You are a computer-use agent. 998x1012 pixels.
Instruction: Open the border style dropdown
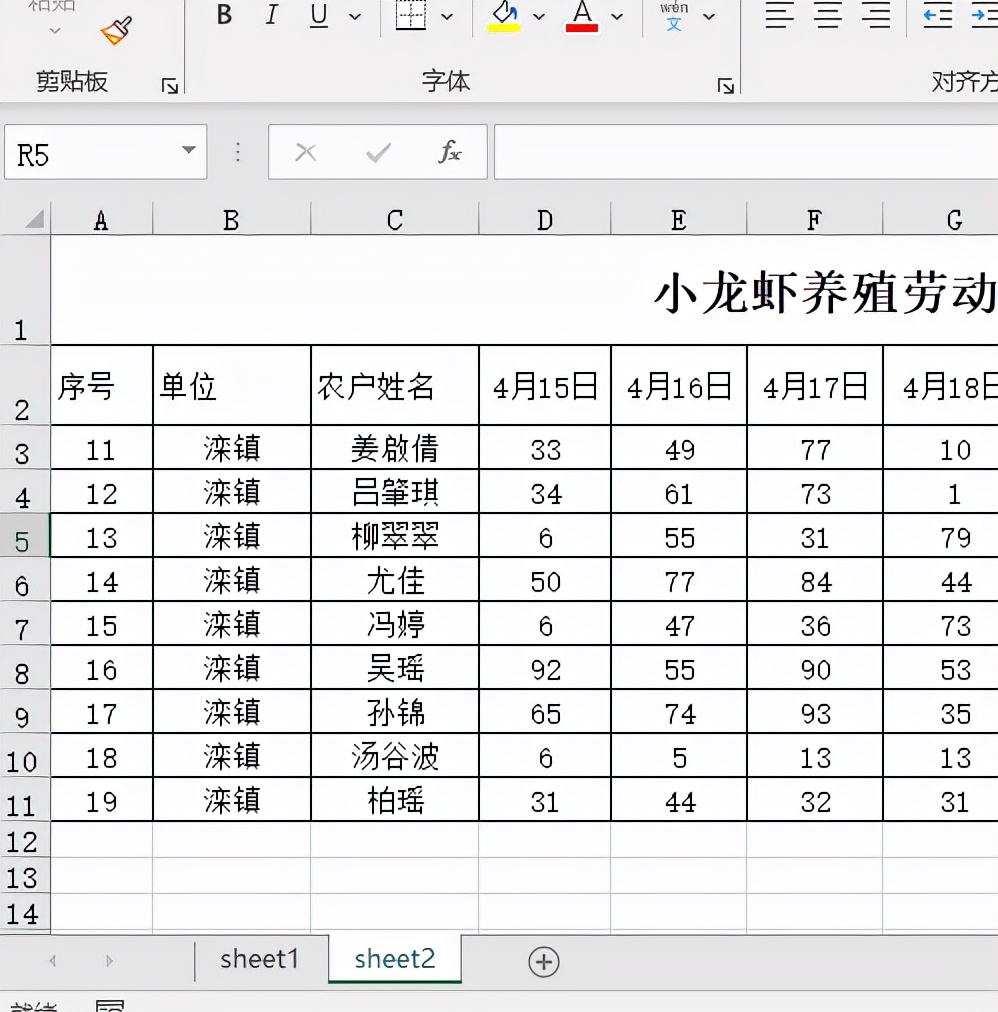coord(449,17)
